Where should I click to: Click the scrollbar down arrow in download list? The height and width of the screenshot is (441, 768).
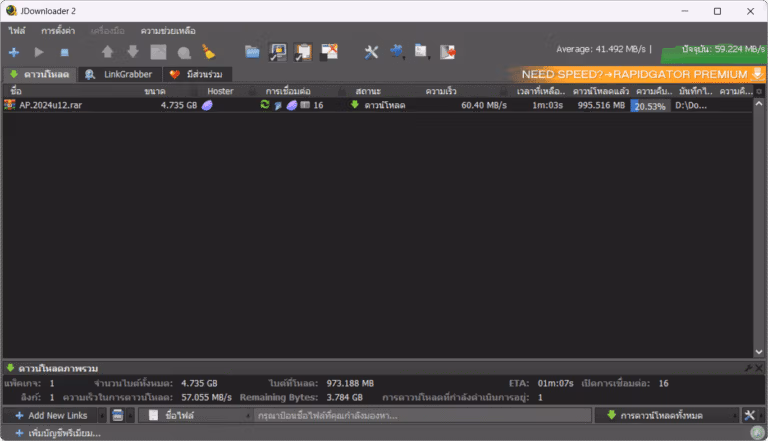point(759,352)
